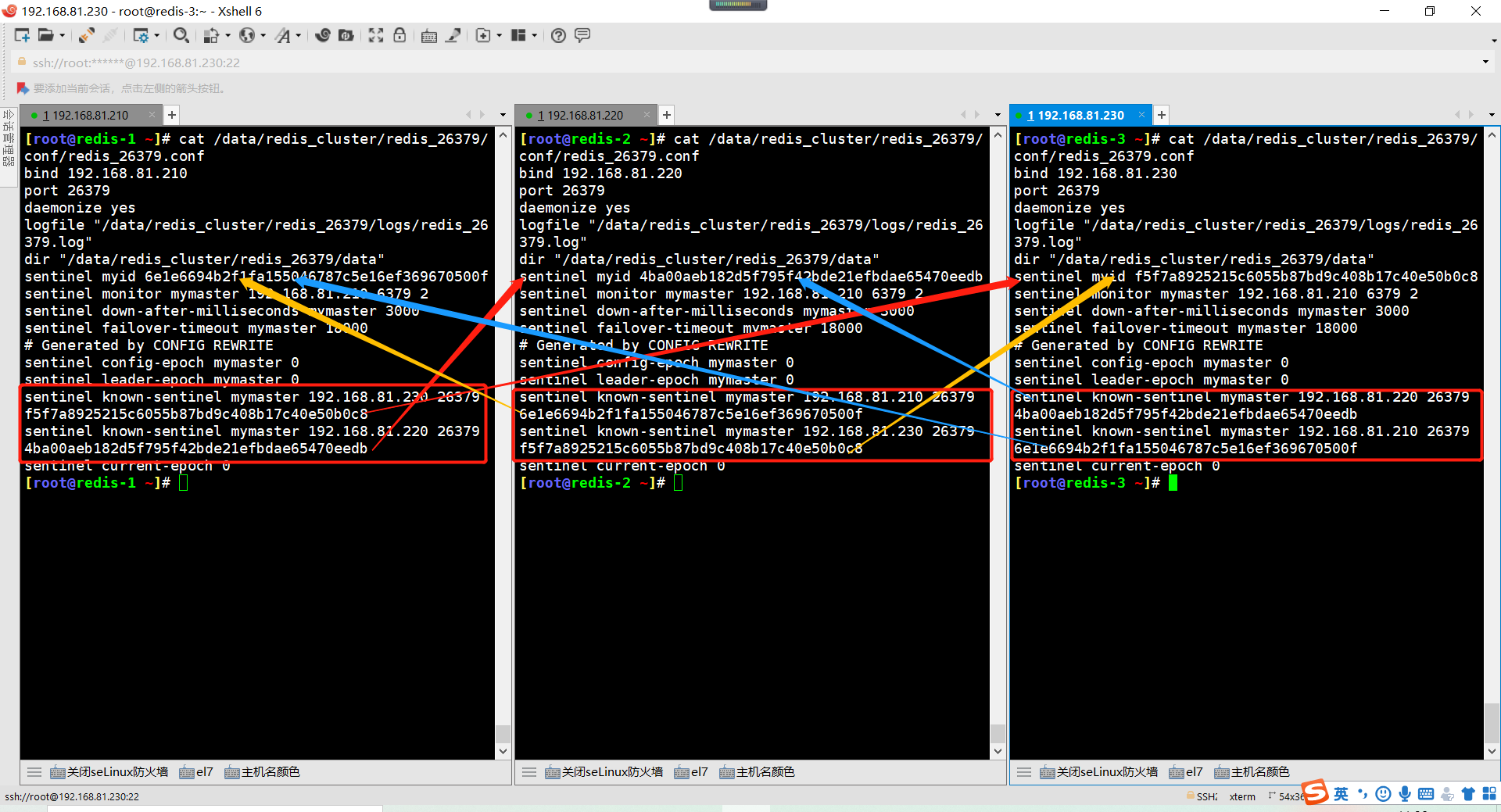Expand the properties gear dropdown arrow

tap(156, 35)
